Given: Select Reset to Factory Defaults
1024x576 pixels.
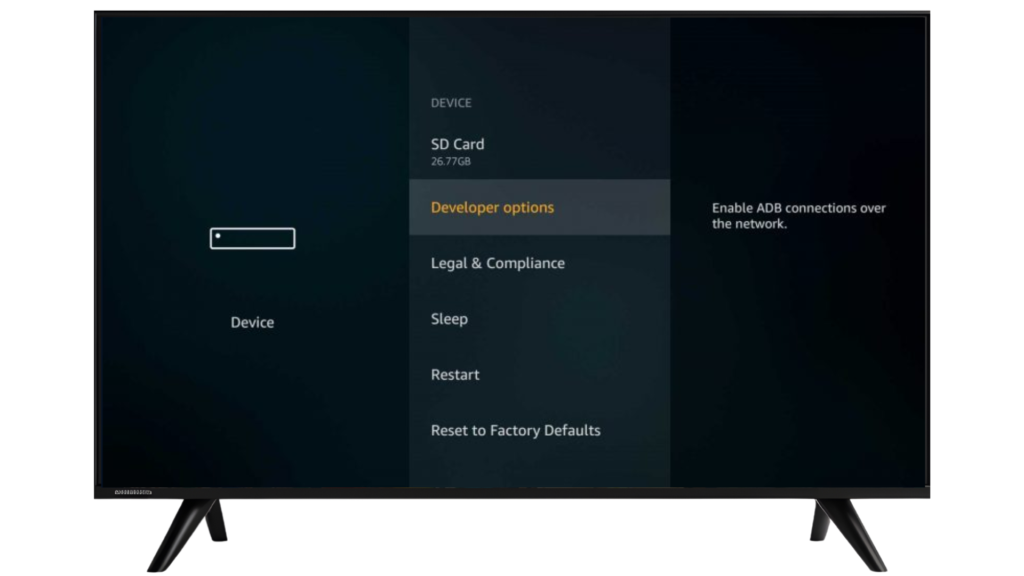Looking at the screenshot, I should point(514,430).
